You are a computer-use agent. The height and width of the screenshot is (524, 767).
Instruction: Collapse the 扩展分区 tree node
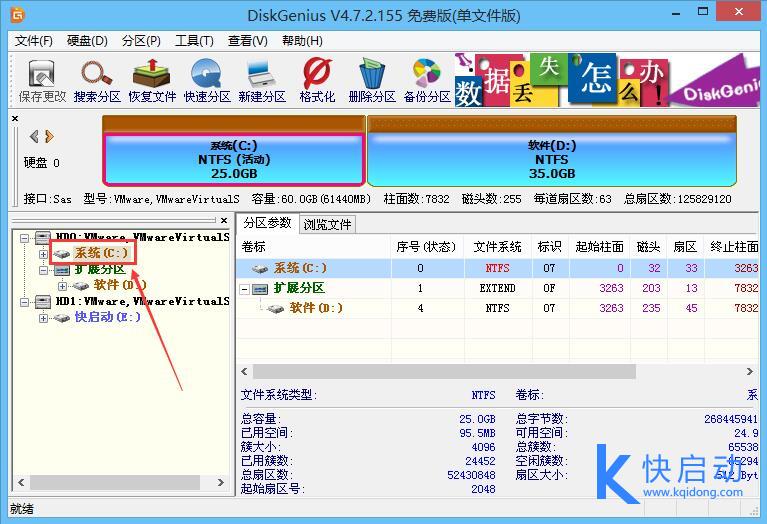43,270
